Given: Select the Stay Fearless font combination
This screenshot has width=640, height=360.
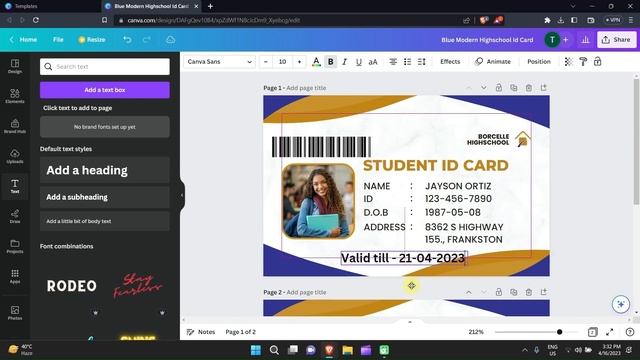Looking at the screenshot, I should [x=138, y=286].
